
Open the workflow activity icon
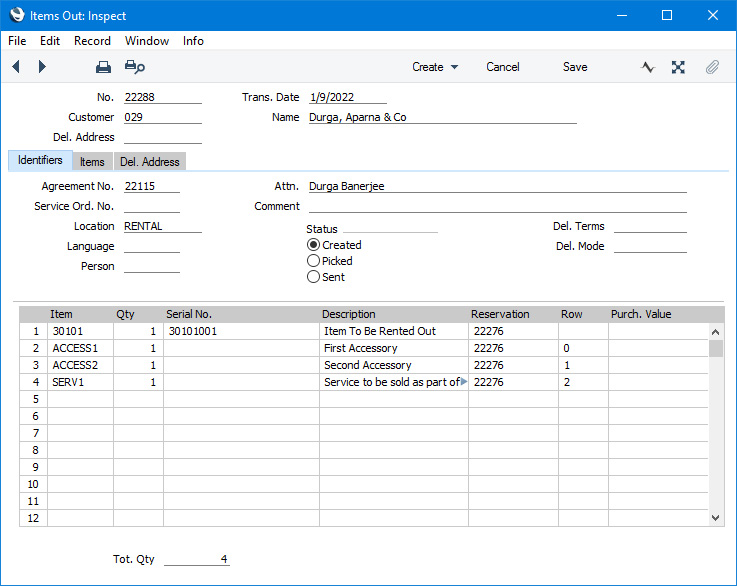click(648, 67)
